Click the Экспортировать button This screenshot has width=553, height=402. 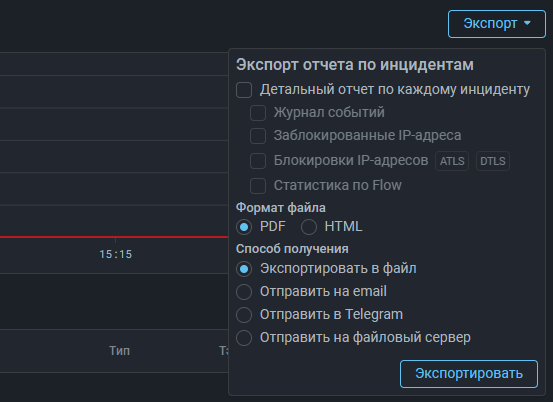point(469,374)
